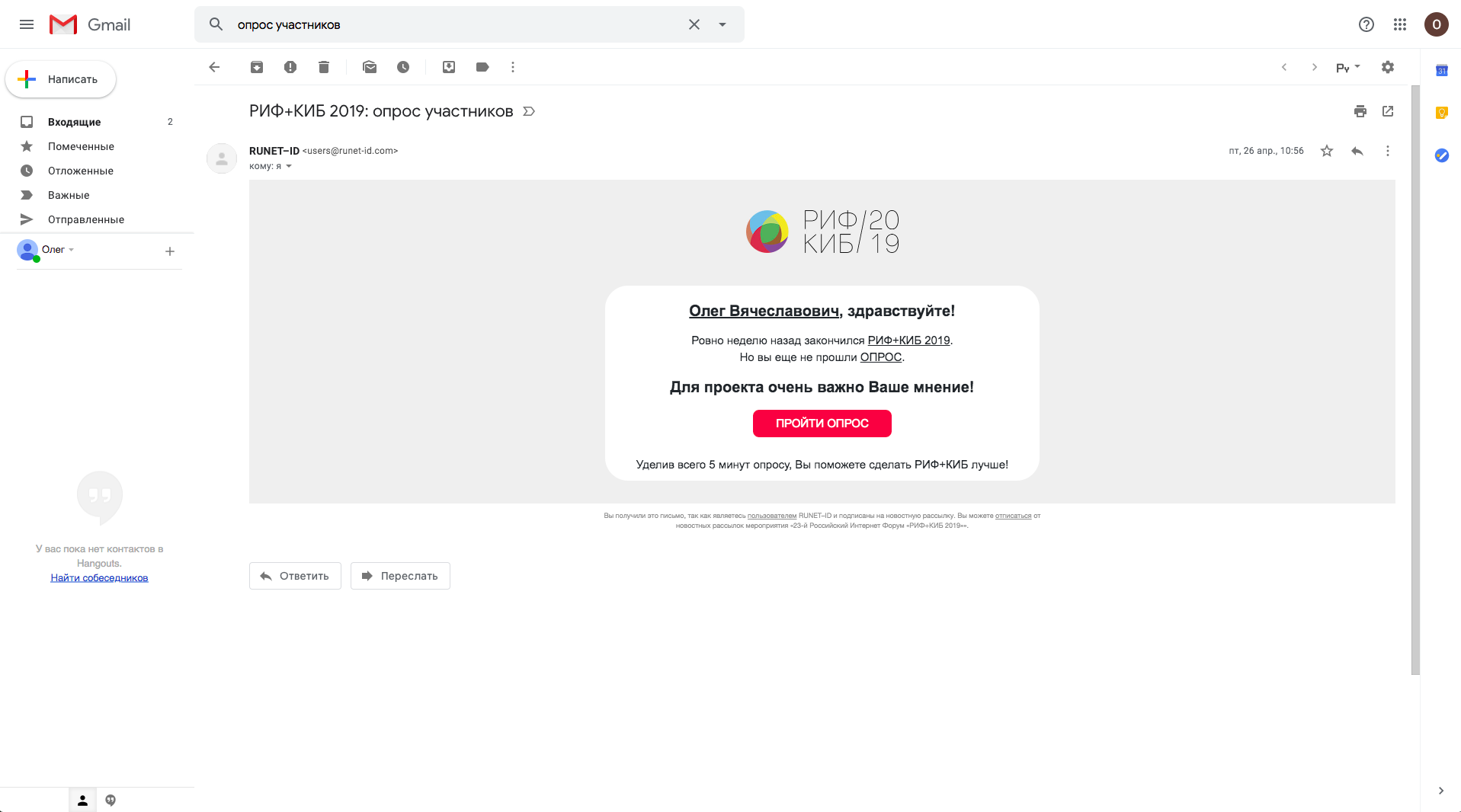
Task: Print the РИФ+КИБ 2019 email
Action: 1361,111
